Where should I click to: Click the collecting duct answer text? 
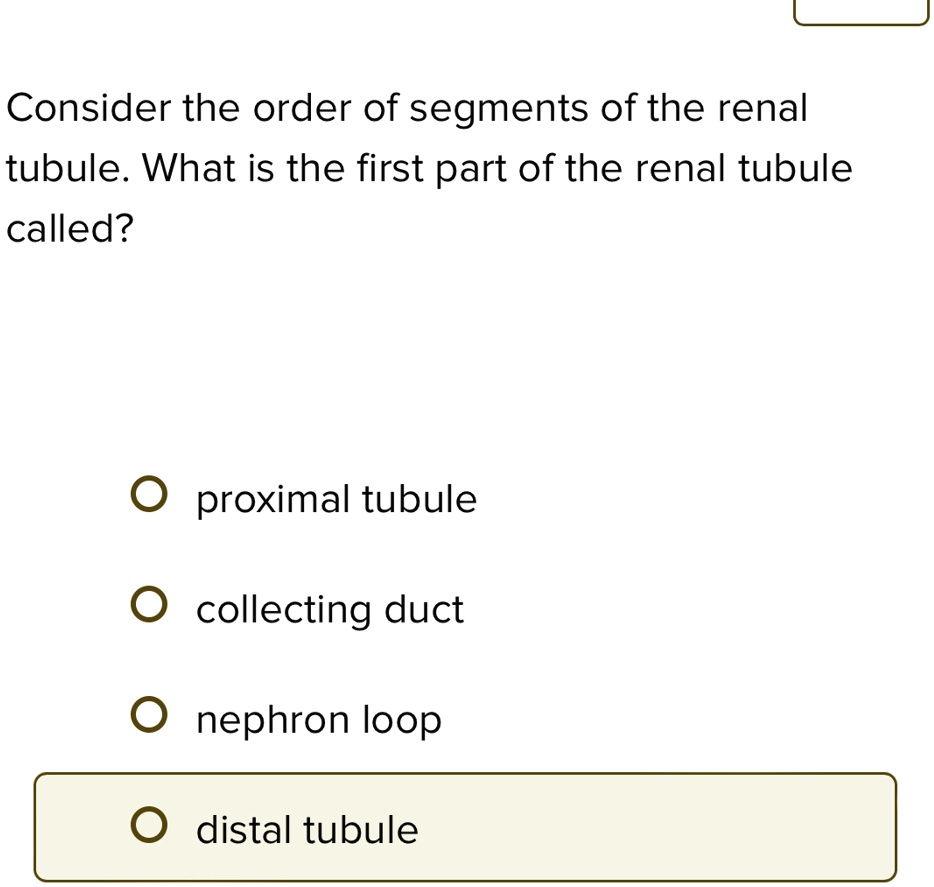(329, 609)
